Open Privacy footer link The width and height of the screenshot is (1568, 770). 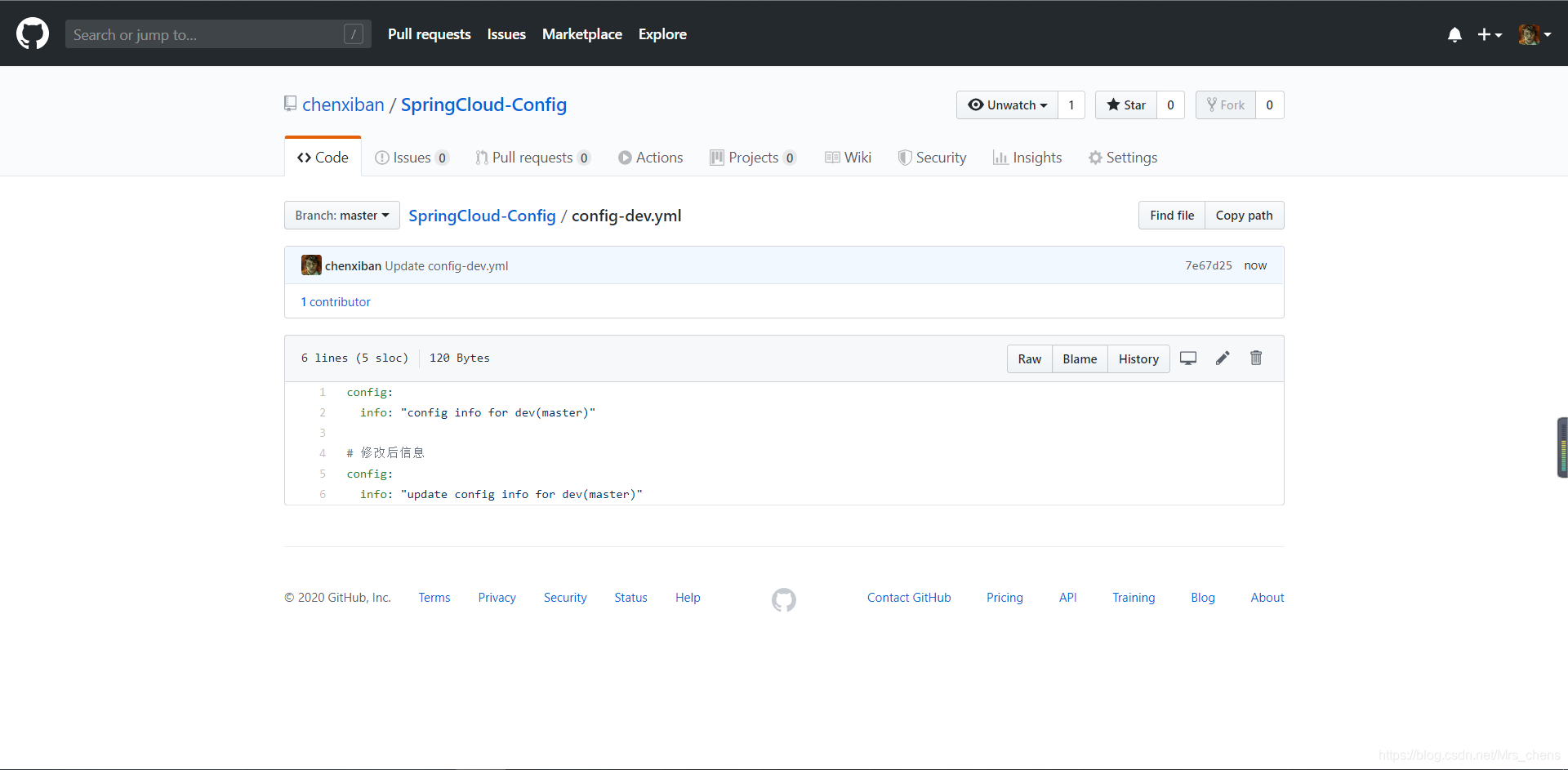click(497, 598)
